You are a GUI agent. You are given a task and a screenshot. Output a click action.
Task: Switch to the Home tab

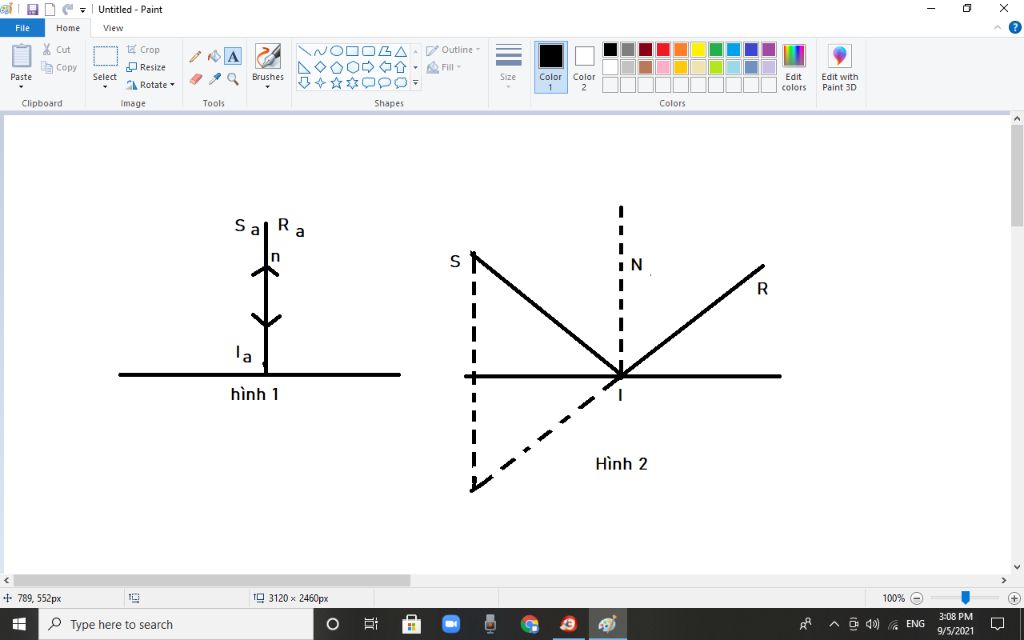(x=68, y=28)
